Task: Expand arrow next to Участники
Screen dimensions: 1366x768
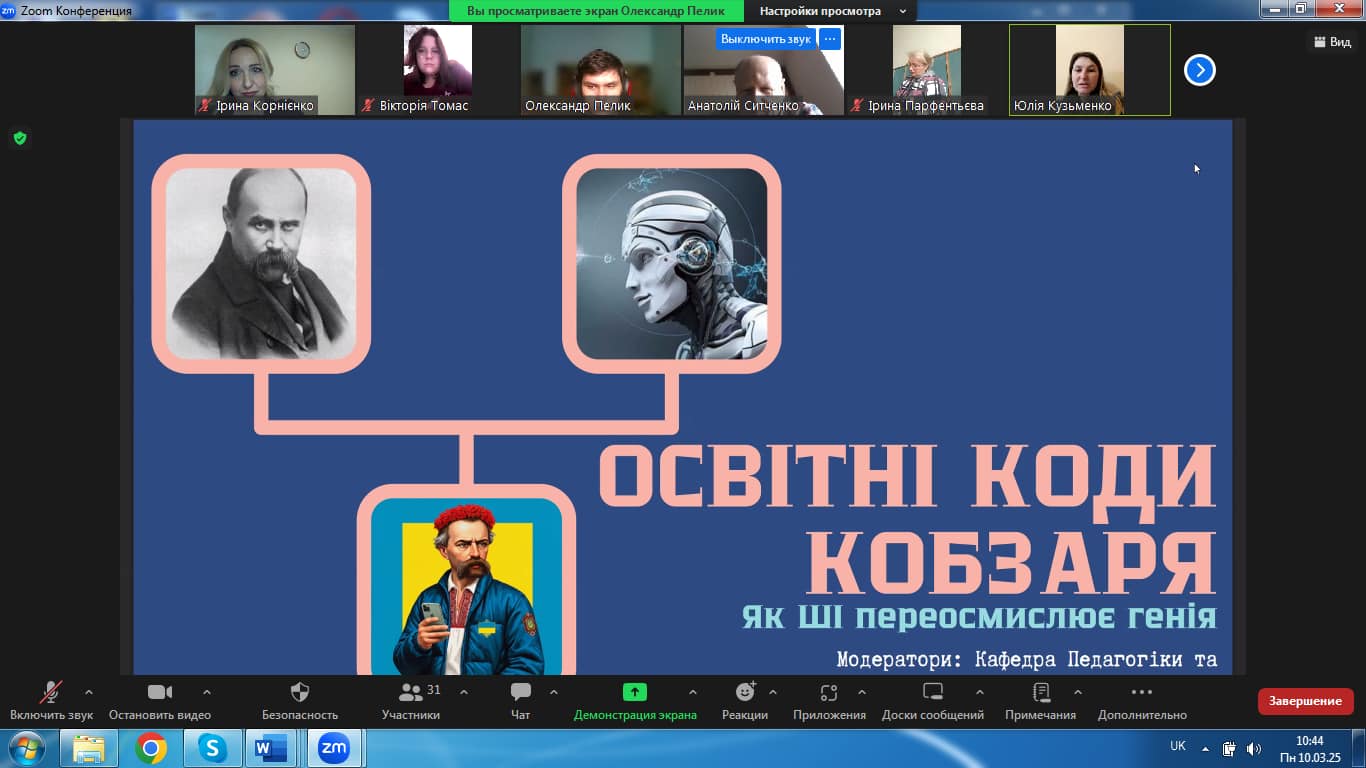Action: click(x=464, y=692)
